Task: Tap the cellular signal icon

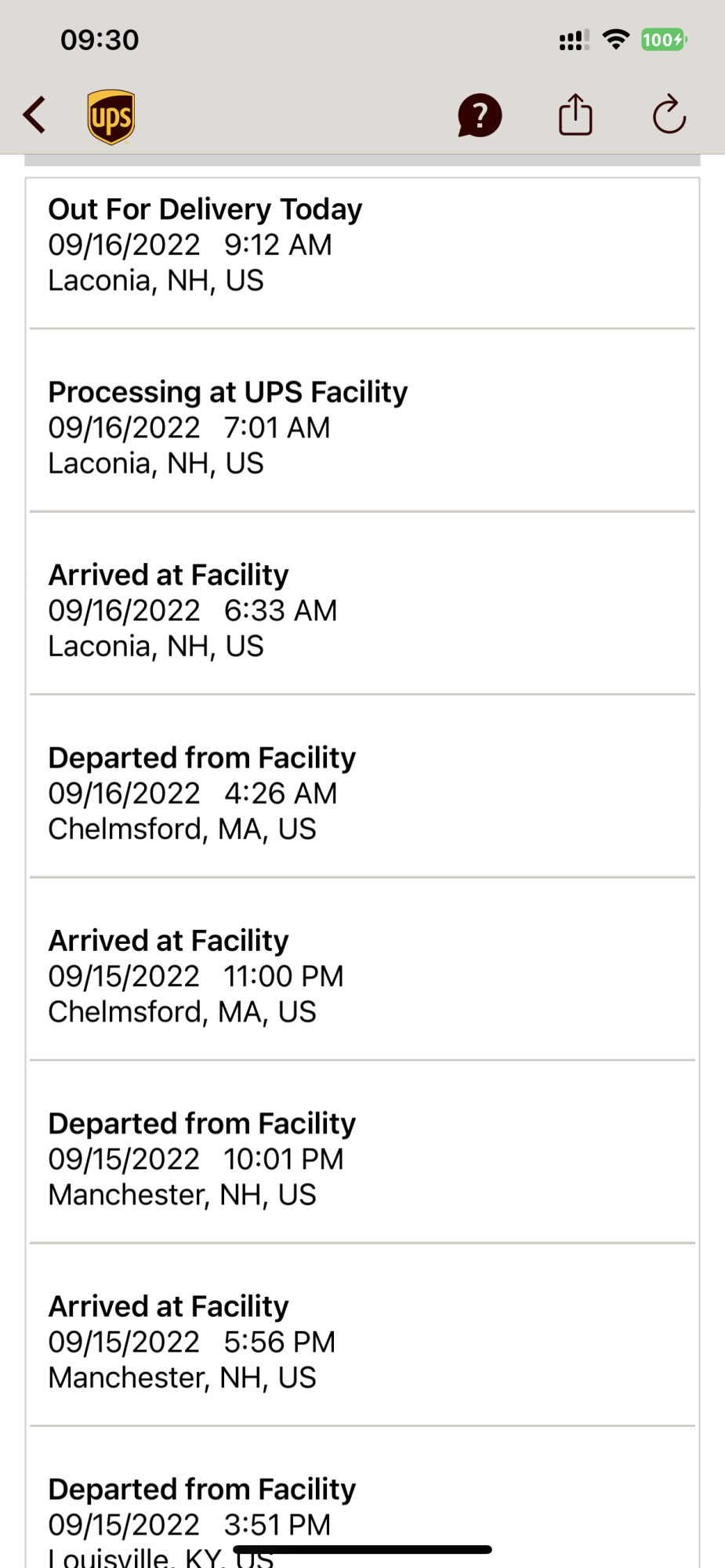Action: [574, 40]
